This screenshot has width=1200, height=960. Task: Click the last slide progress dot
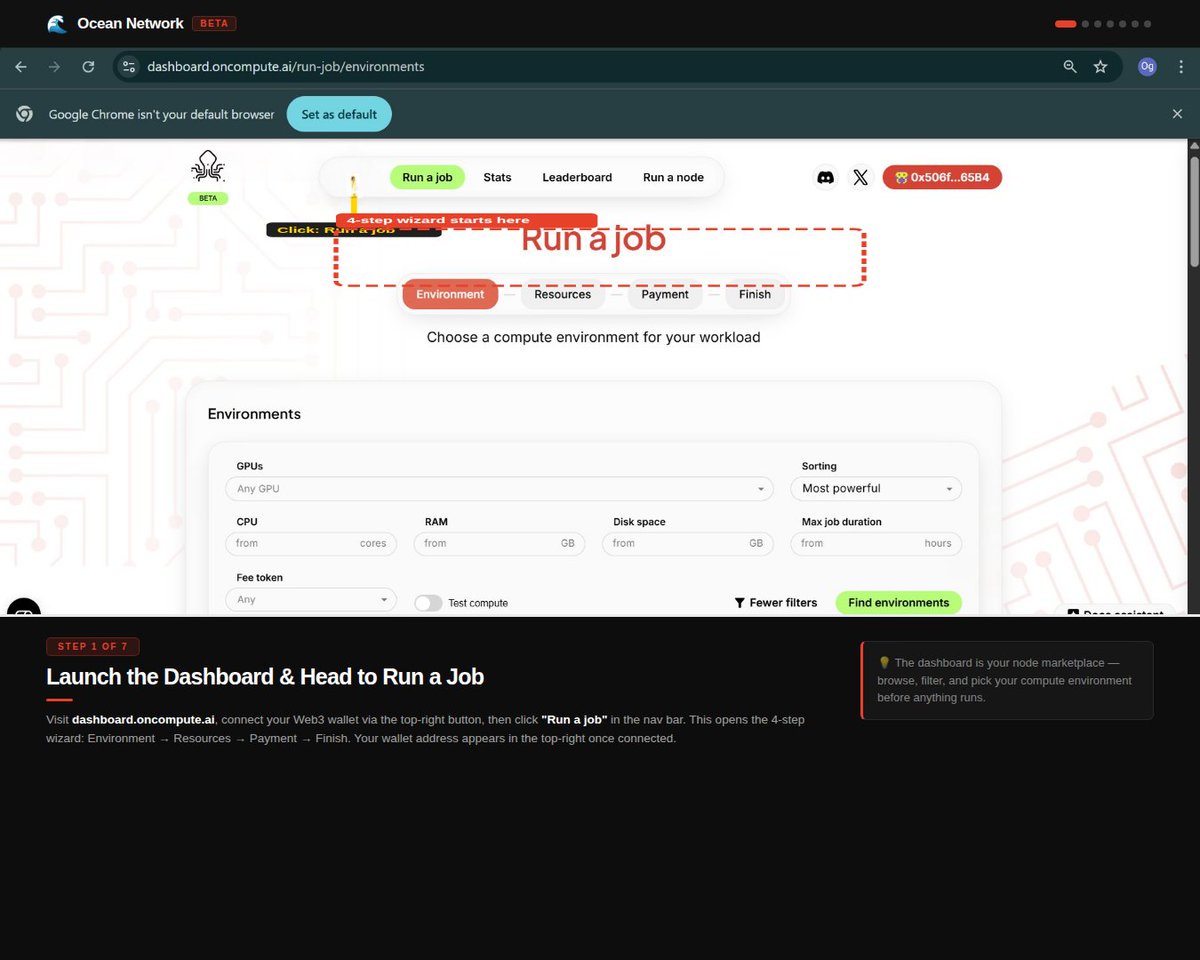click(1147, 24)
